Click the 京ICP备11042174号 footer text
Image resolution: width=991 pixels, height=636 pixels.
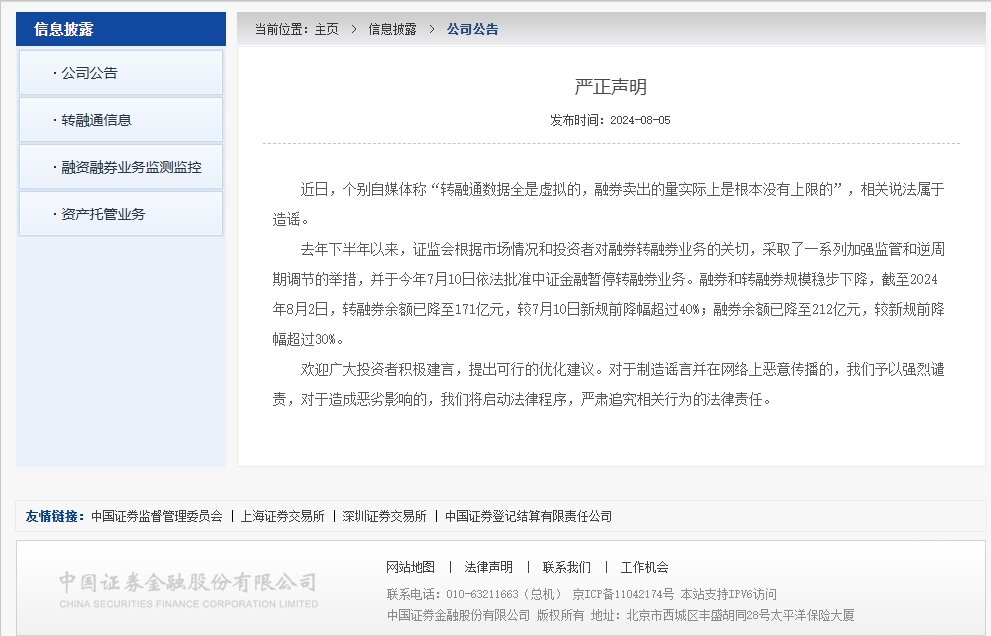623,594
